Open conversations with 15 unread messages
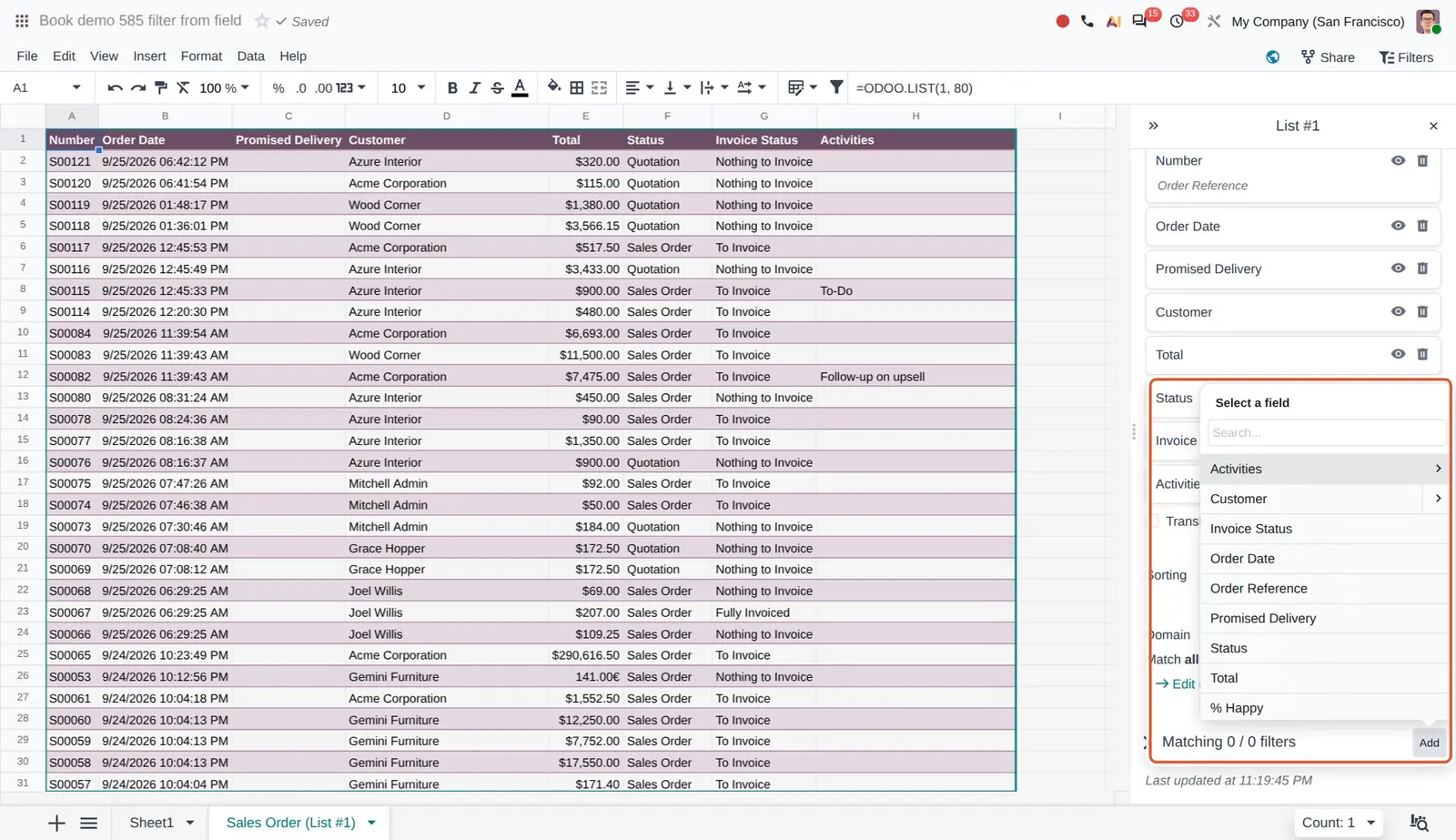This screenshot has width=1456, height=840. tap(1141, 20)
